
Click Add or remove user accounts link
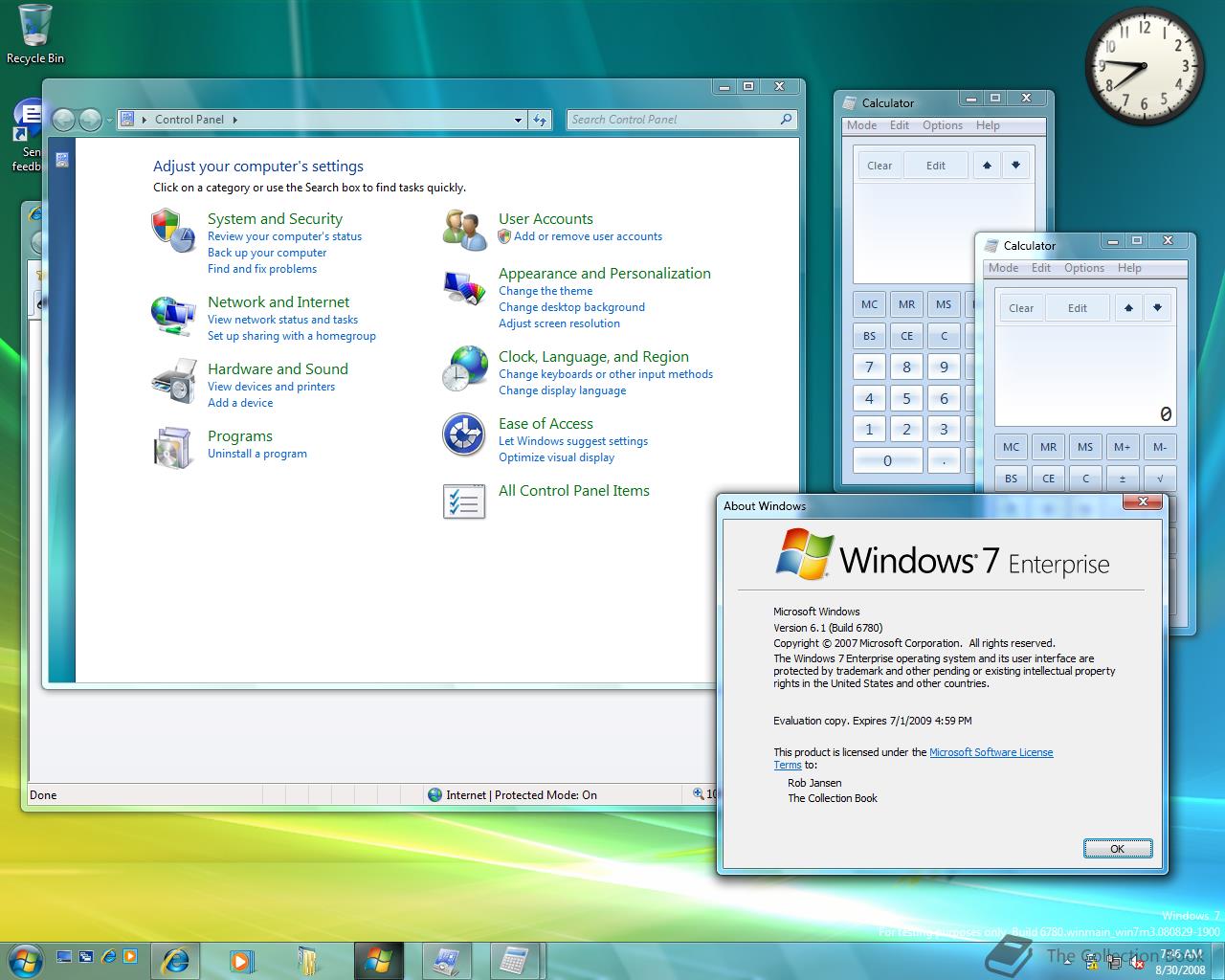[x=588, y=236]
